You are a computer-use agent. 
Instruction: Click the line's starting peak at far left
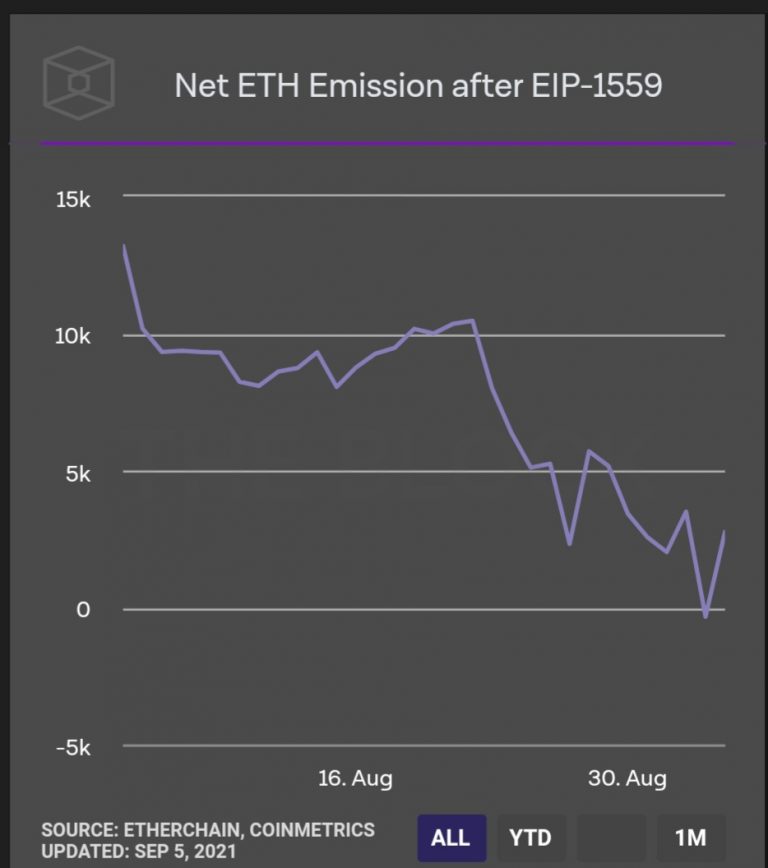pos(124,246)
